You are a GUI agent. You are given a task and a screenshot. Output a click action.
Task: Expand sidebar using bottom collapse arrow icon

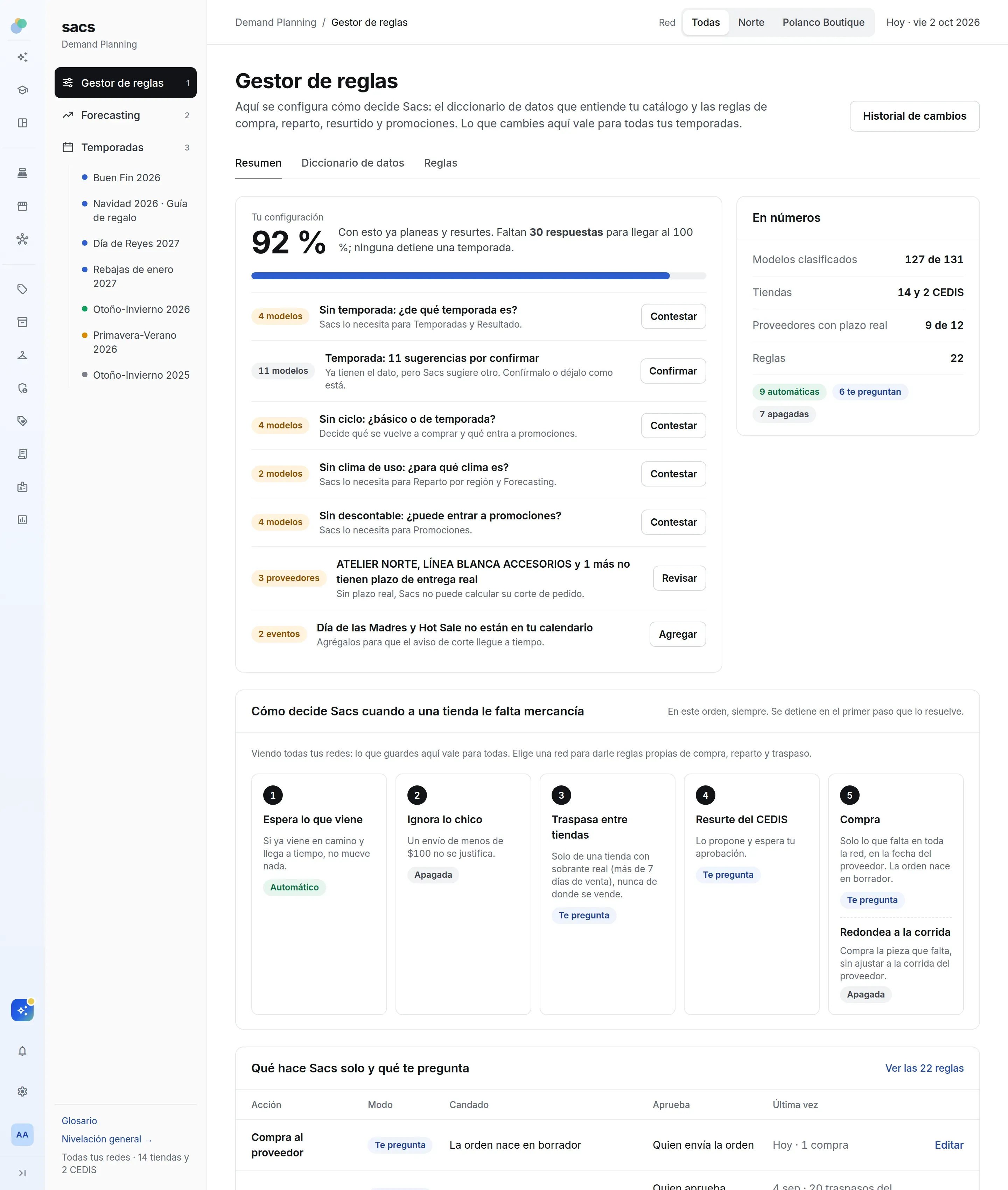[x=22, y=1173]
